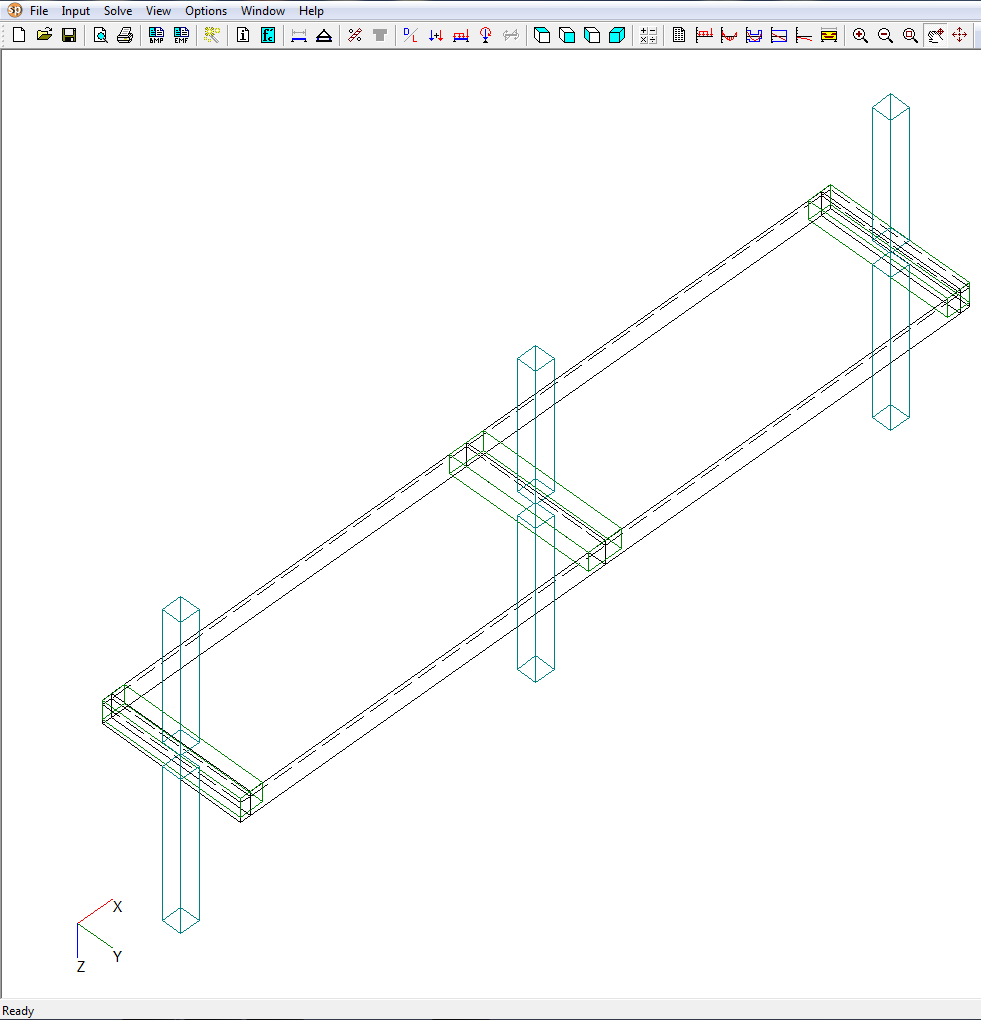Export the view as BMP
The width and height of the screenshot is (981, 1020).
(x=156, y=36)
